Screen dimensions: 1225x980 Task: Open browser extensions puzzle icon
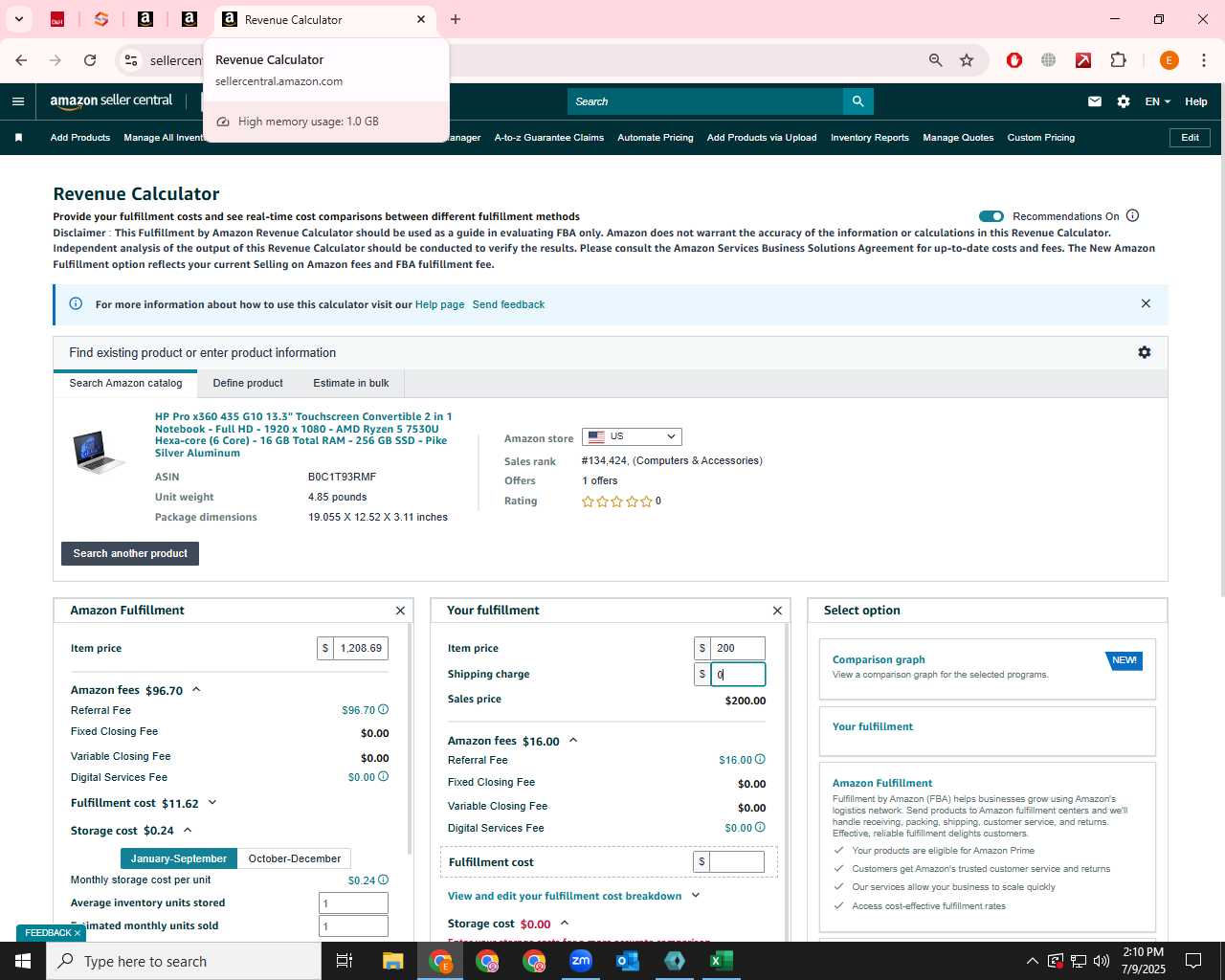1118,60
